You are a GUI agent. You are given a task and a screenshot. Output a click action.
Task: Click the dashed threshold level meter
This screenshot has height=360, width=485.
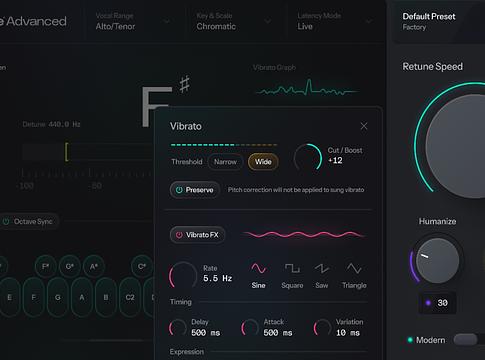click(224, 145)
